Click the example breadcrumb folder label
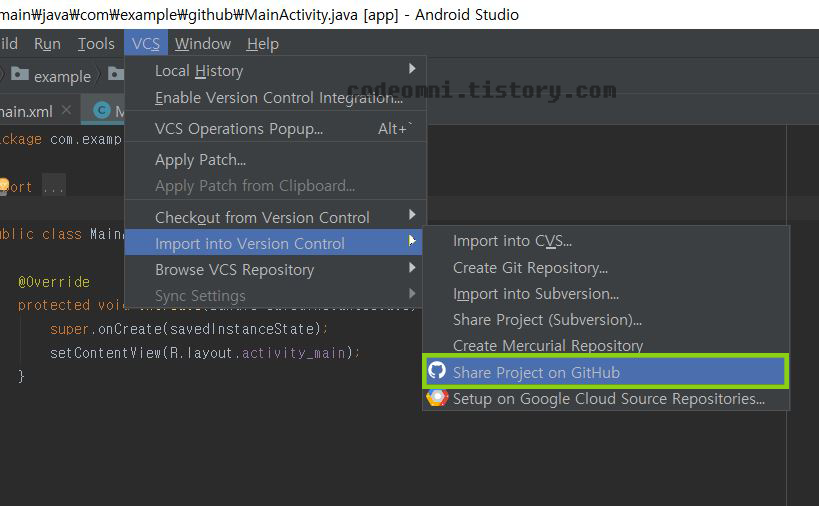 [62, 76]
